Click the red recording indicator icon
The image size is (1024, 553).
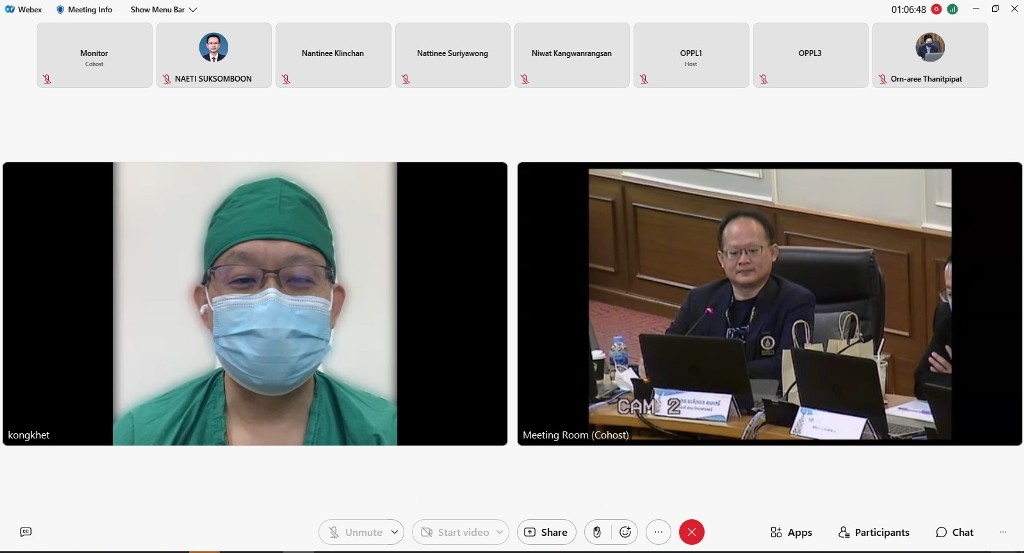[x=936, y=9]
